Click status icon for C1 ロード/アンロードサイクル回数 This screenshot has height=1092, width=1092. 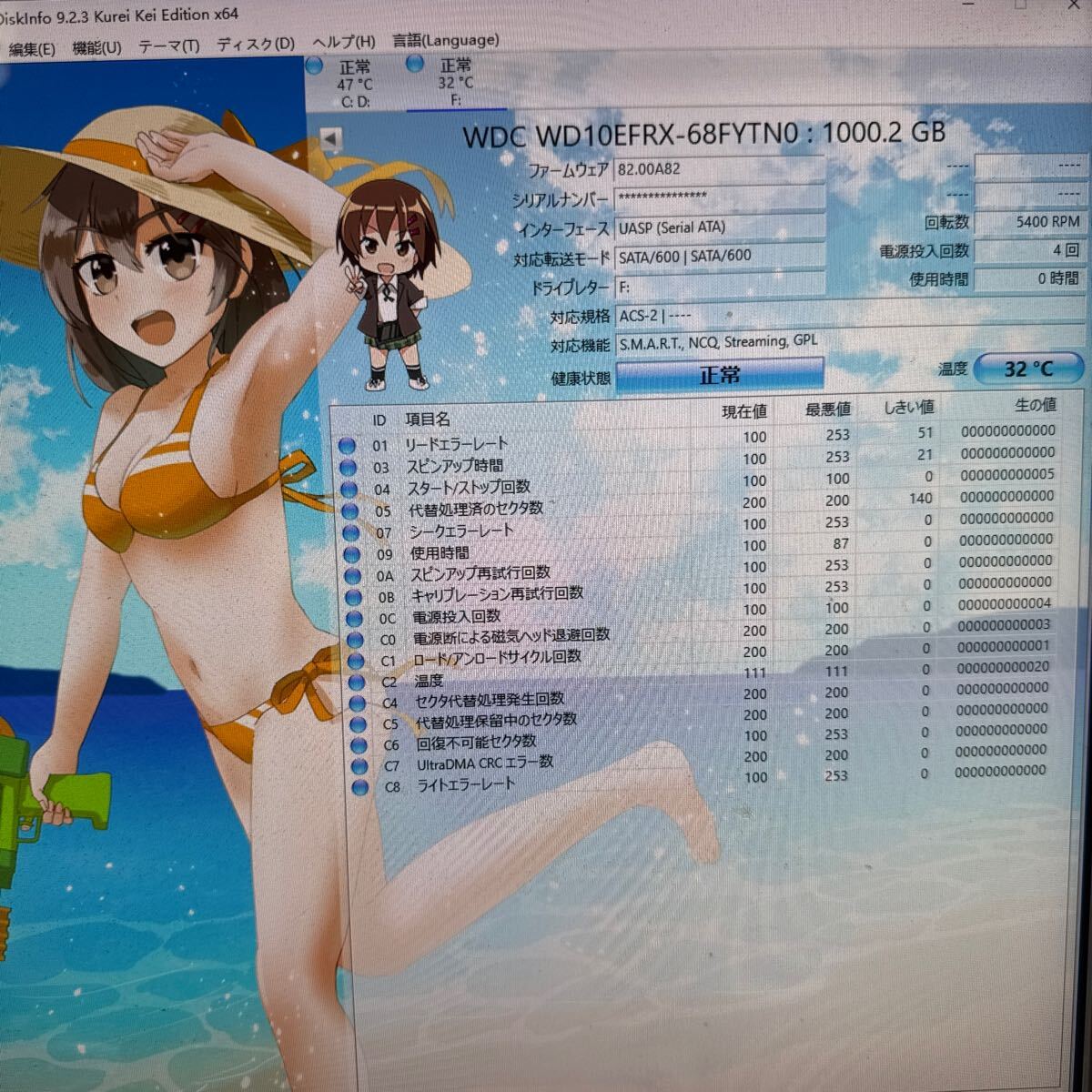tap(356, 662)
